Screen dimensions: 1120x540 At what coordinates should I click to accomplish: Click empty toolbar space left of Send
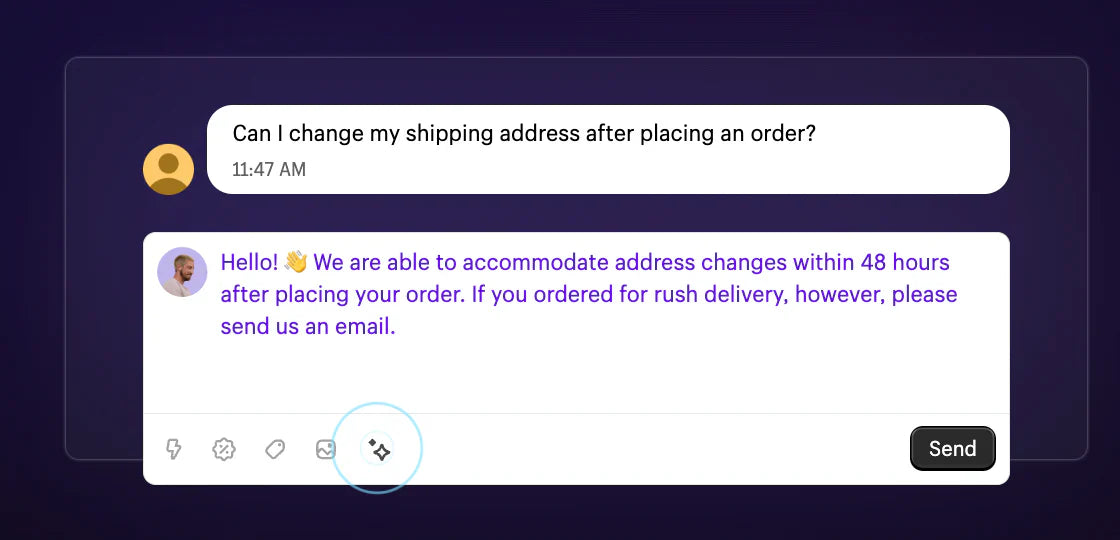[x=650, y=449]
